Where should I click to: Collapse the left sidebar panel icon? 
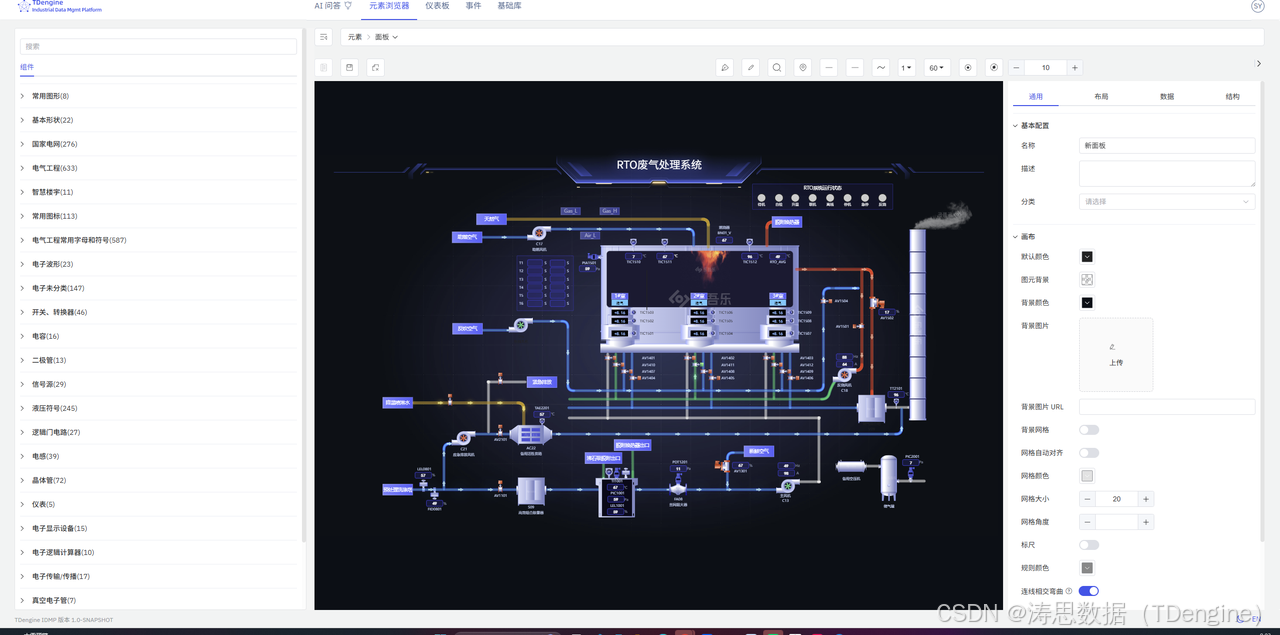323,37
